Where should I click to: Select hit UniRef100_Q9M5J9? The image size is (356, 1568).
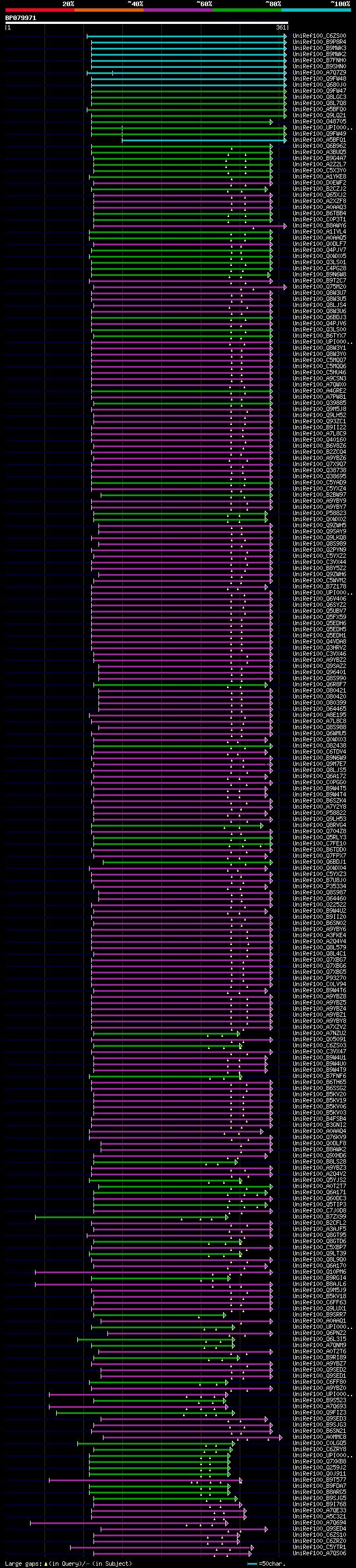(x=319, y=1290)
